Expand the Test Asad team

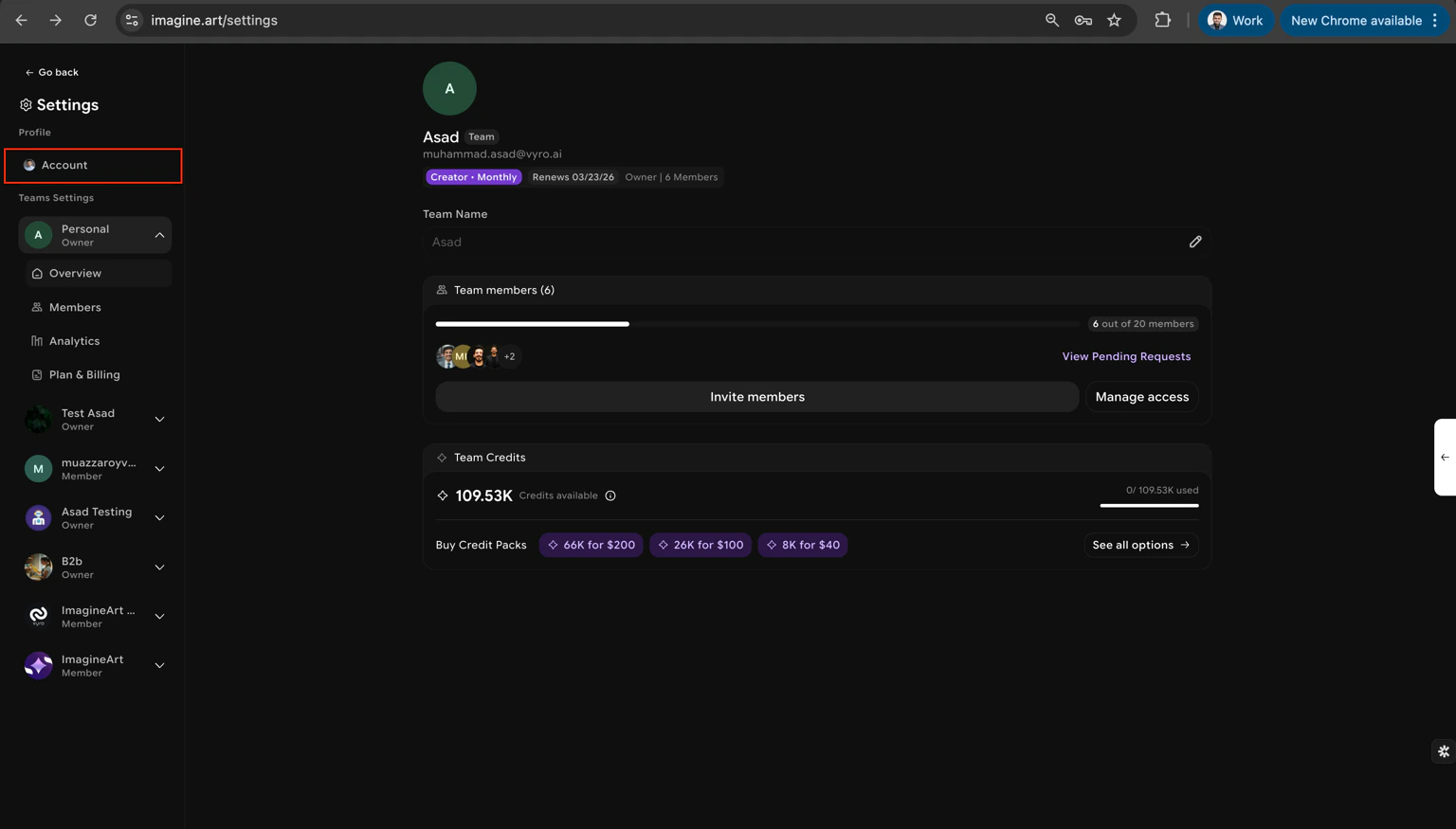tap(159, 420)
